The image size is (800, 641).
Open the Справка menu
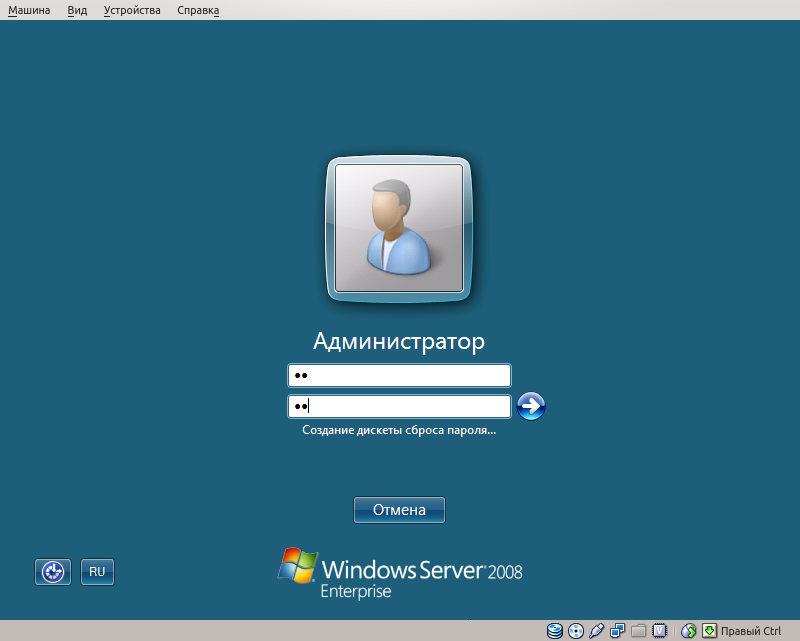click(197, 9)
